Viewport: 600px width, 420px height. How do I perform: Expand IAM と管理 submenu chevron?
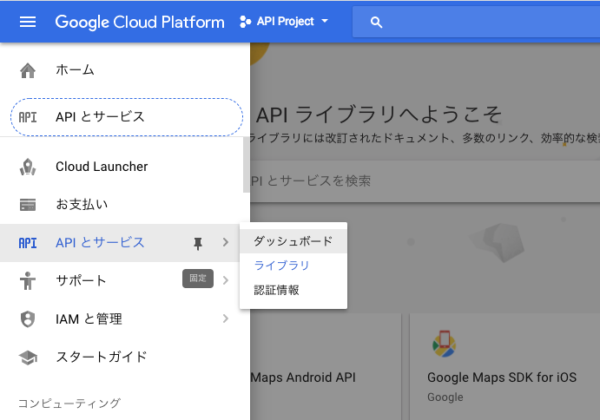click(x=225, y=318)
